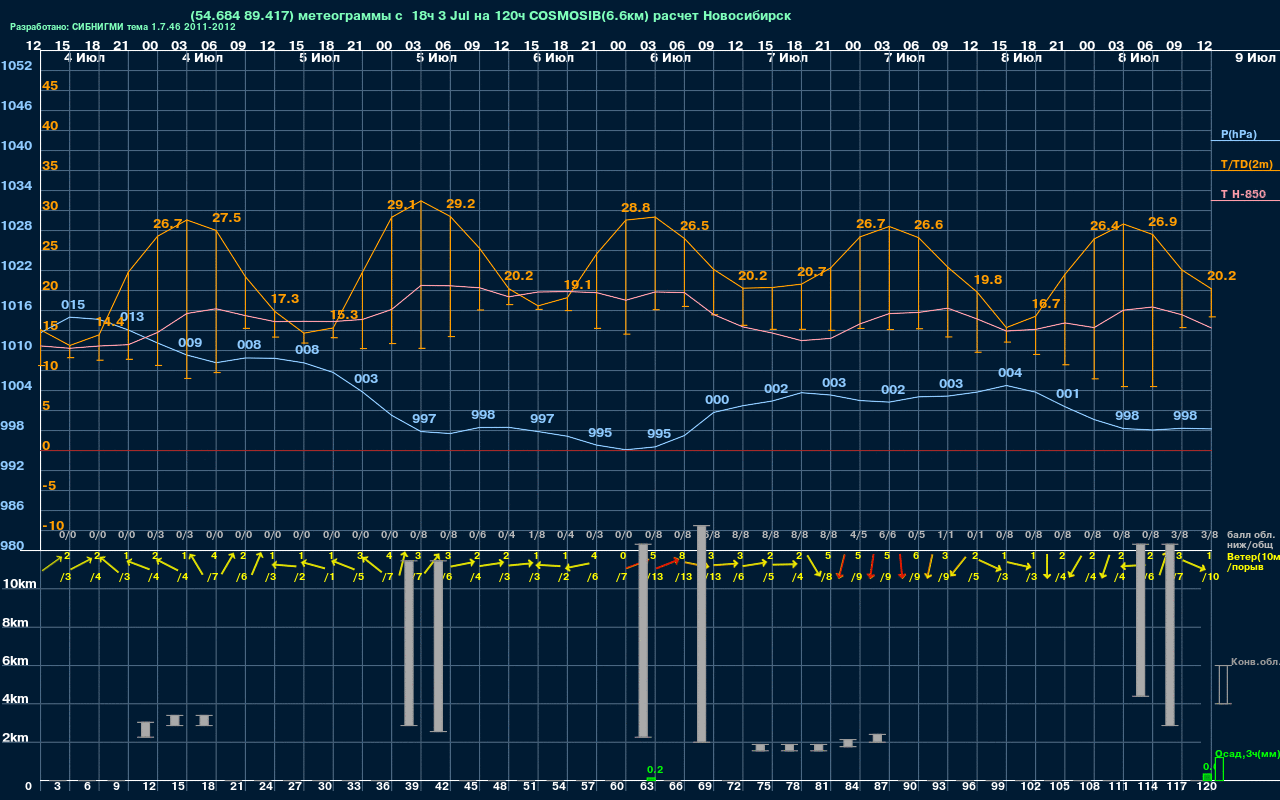Viewport: 1280px width, 800px height.
Task: Click the 1052 pressure axis label
Action: (x=16, y=65)
